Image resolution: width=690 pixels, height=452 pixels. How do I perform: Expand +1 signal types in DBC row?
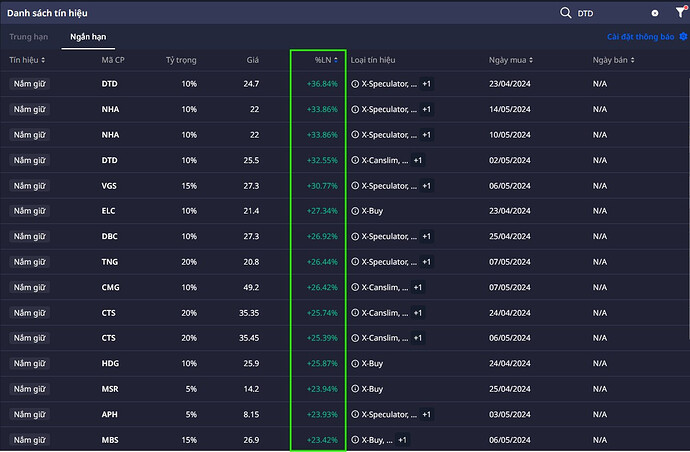426,236
